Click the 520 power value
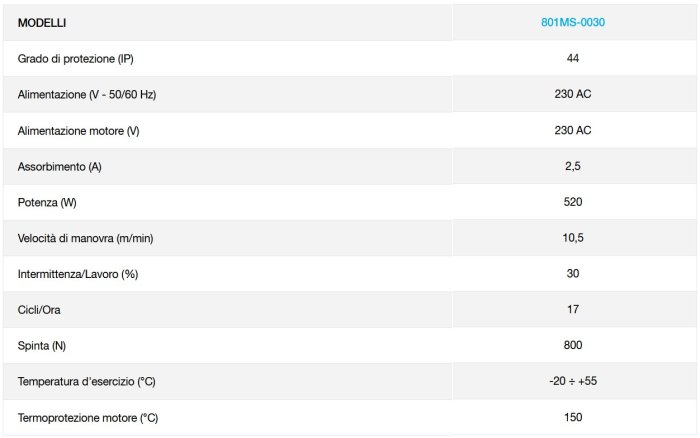Viewport: 700px width, 438px height. 573,202
